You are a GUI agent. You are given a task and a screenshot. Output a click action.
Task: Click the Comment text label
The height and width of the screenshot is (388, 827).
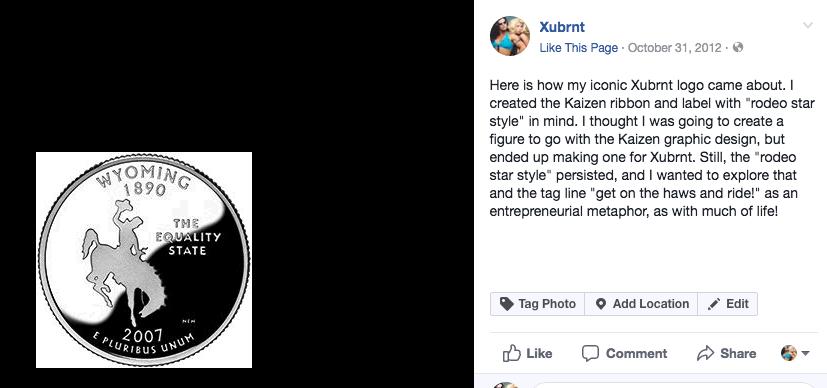point(636,353)
